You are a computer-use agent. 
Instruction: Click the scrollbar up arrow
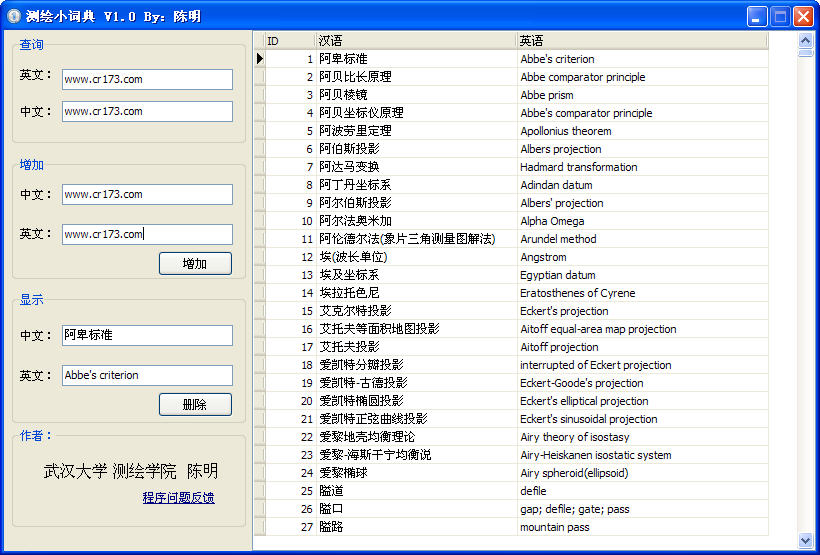pos(805,40)
